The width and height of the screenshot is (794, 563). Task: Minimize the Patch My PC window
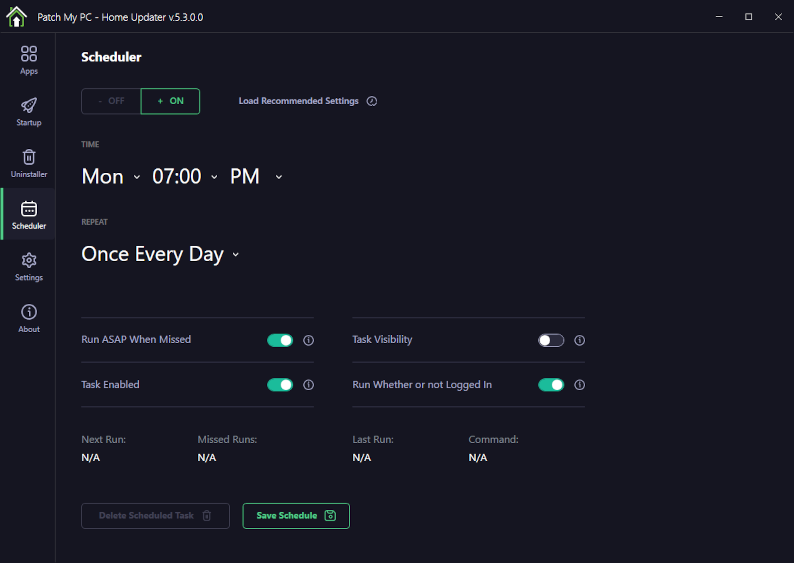tap(719, 17)
